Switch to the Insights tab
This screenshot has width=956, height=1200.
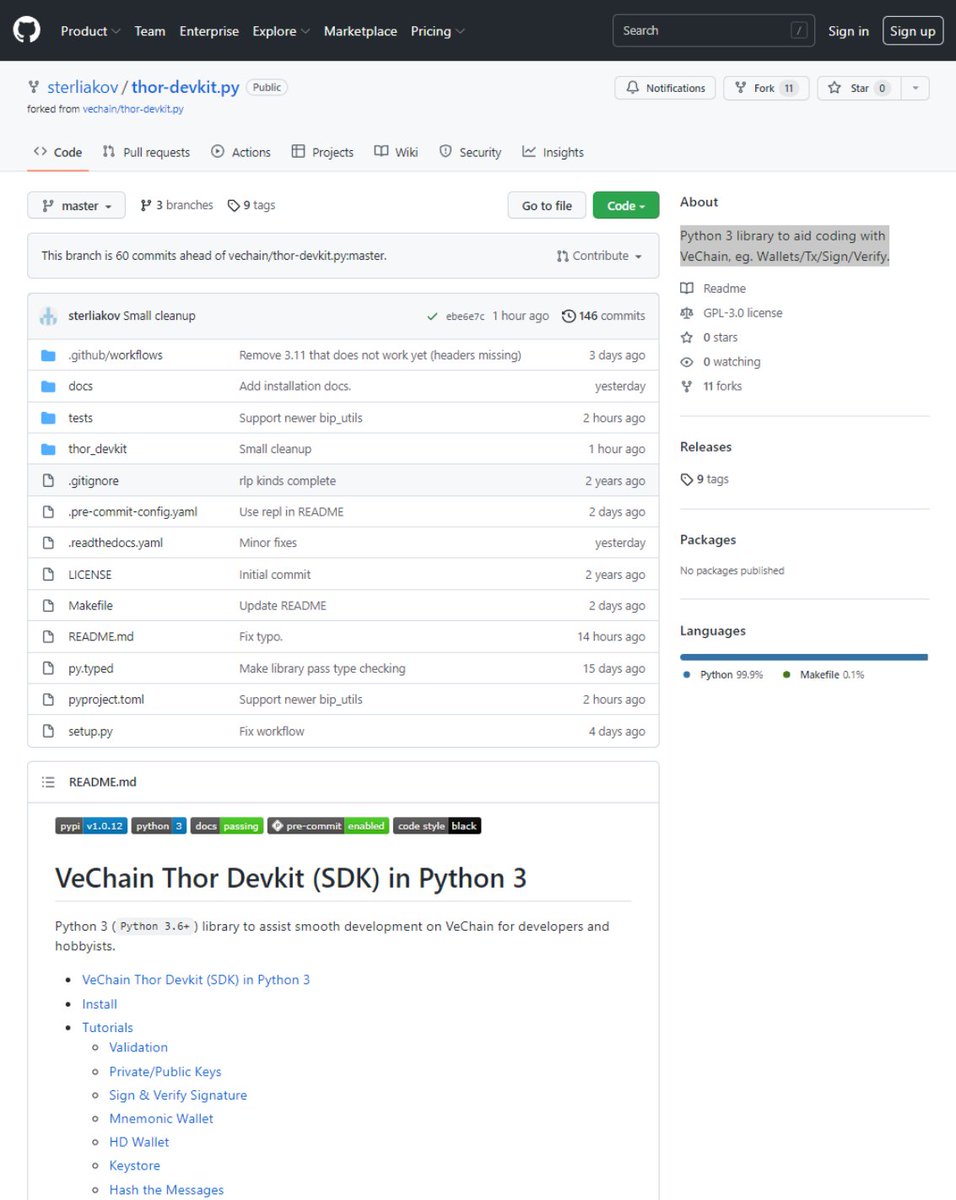click(x=553, y=152)
